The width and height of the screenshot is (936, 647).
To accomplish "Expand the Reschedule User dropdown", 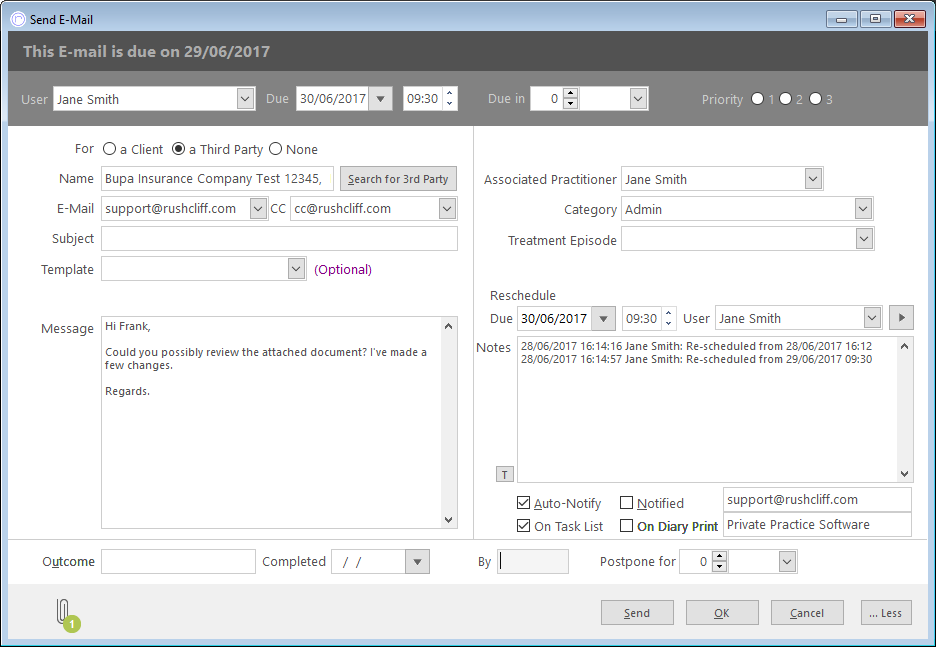I will (872, 318).
